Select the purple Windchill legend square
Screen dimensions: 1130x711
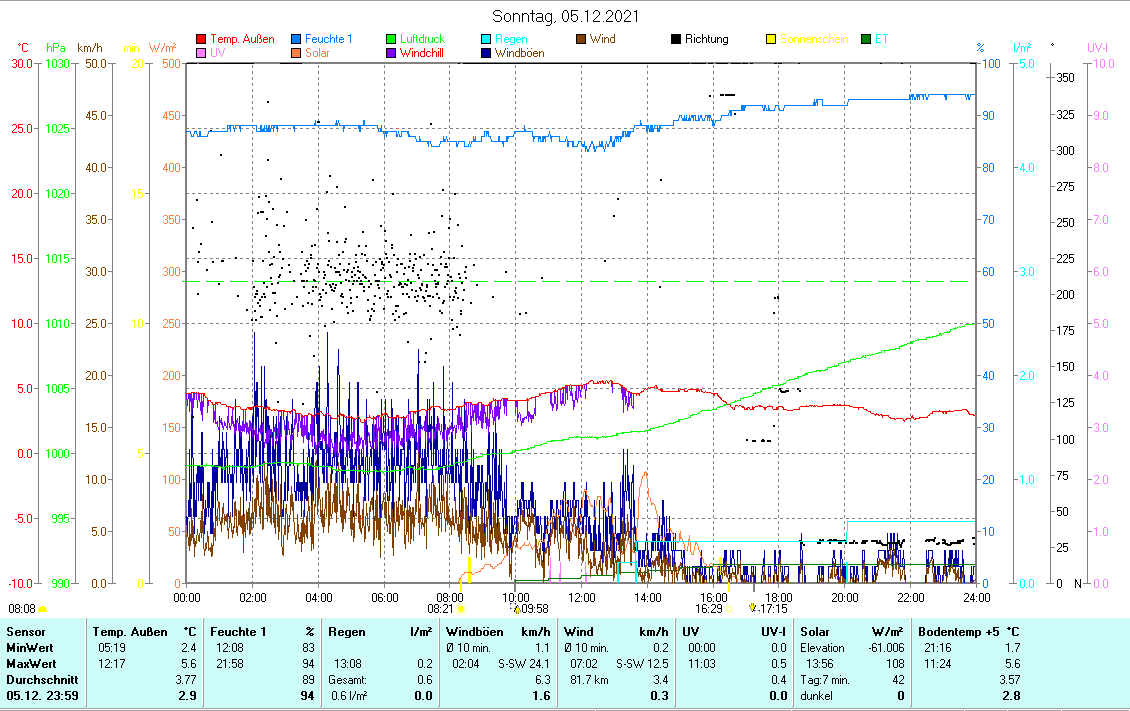pyautogui.click(x=392, y=53)
